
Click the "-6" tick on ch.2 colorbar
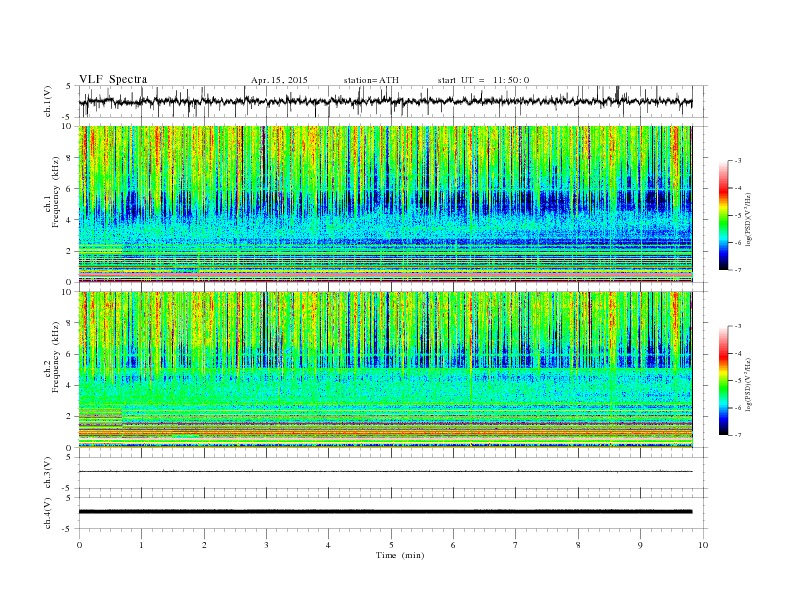[738, 408]
